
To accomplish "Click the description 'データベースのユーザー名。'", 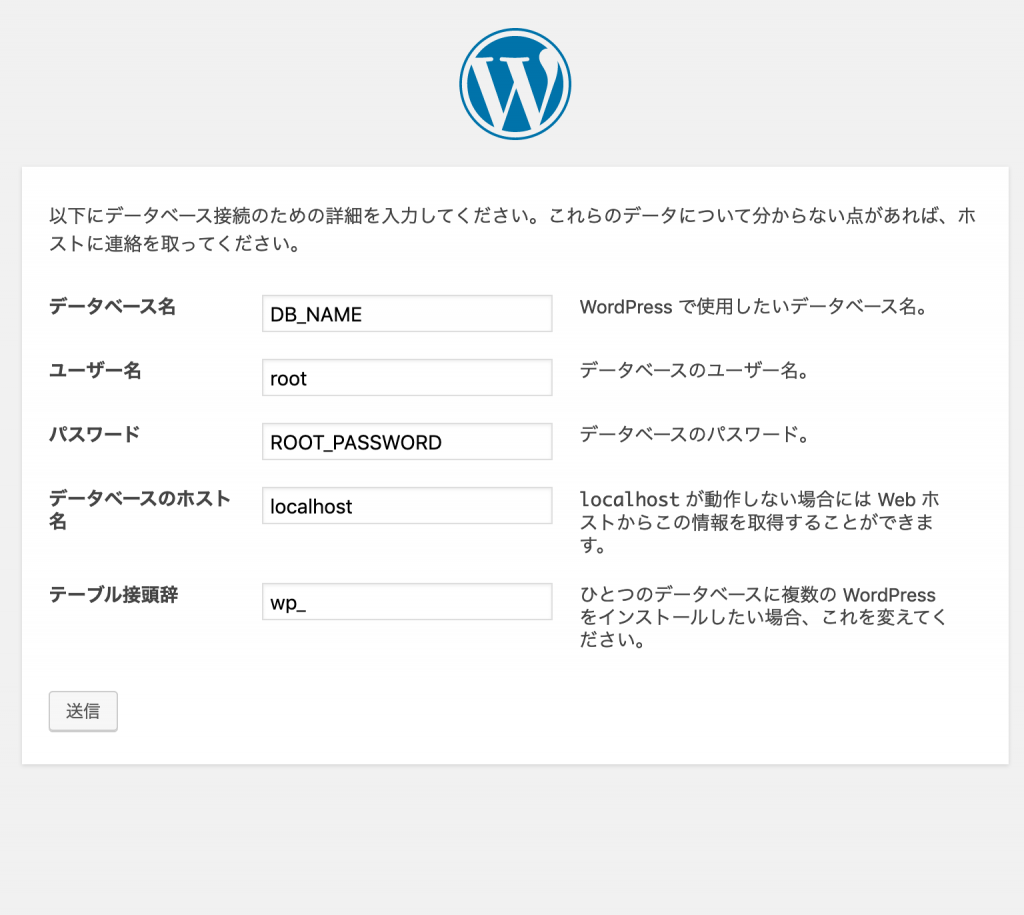I will (x=695, y=371).
